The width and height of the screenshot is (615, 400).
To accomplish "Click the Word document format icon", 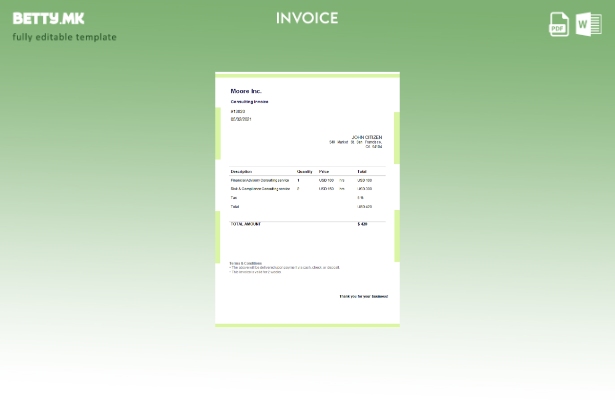I will click(x=588, y=24).
